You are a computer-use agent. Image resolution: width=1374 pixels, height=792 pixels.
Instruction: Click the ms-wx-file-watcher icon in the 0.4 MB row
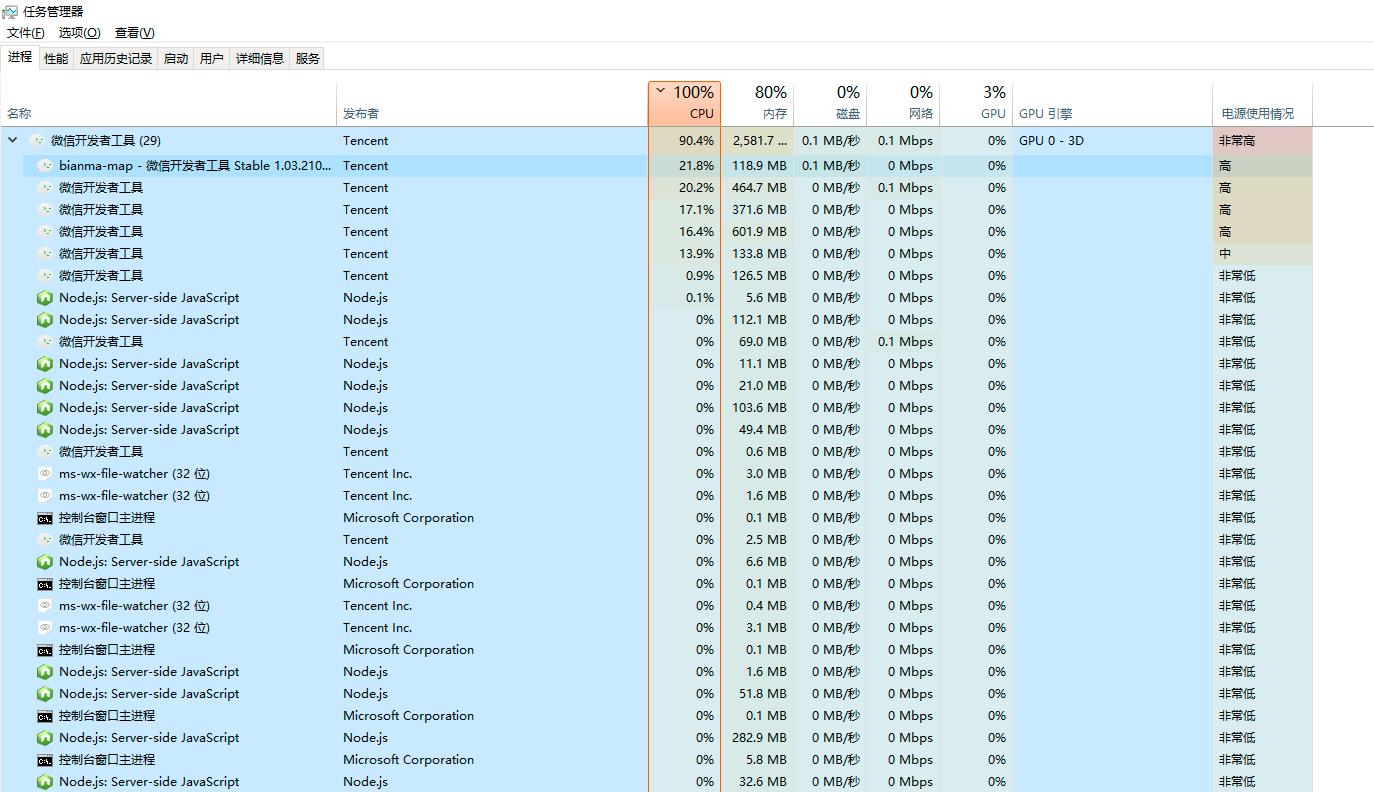[x=44, y=606]
